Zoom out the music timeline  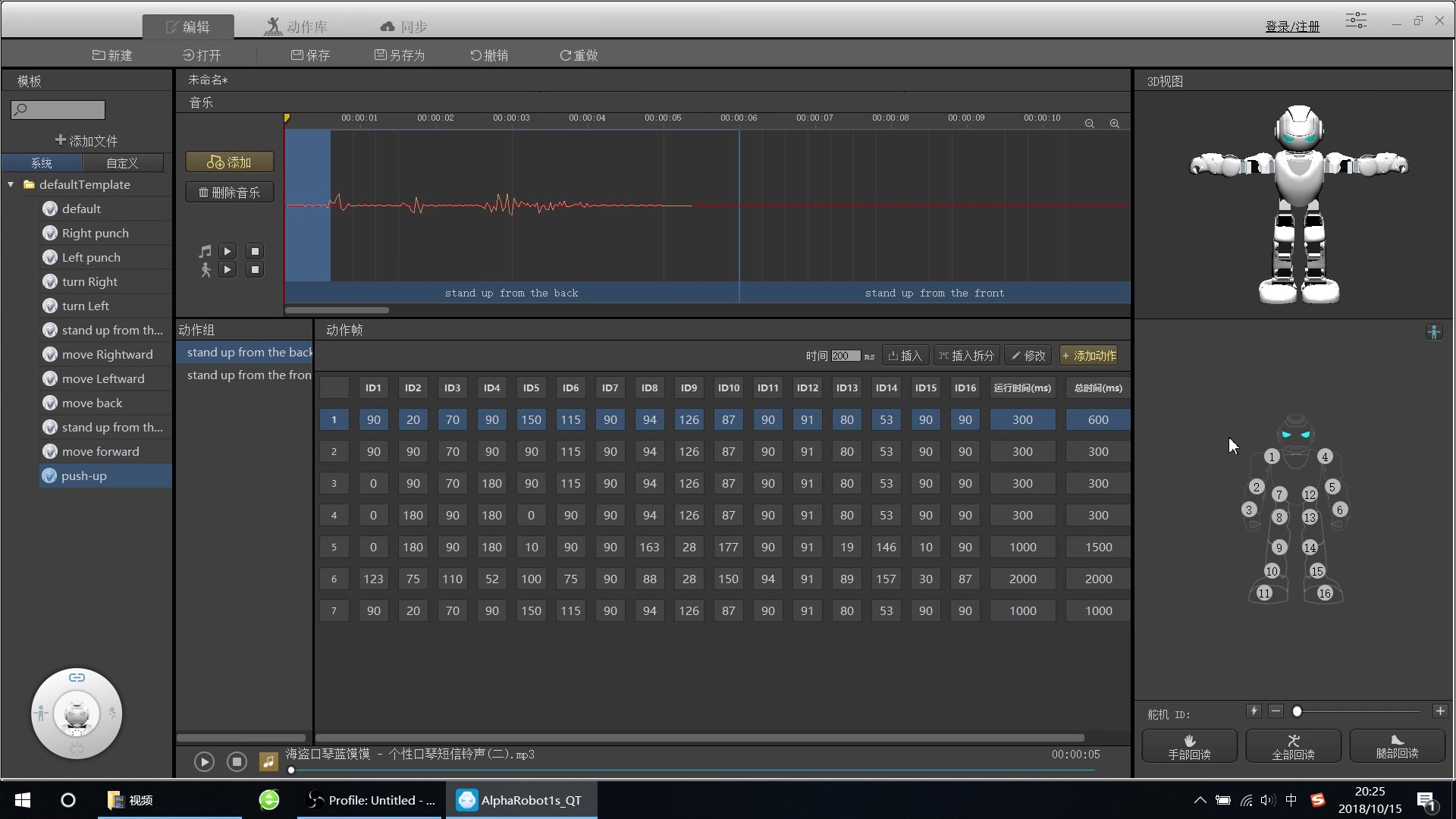pyautogui.click(x=1090, y=124)
